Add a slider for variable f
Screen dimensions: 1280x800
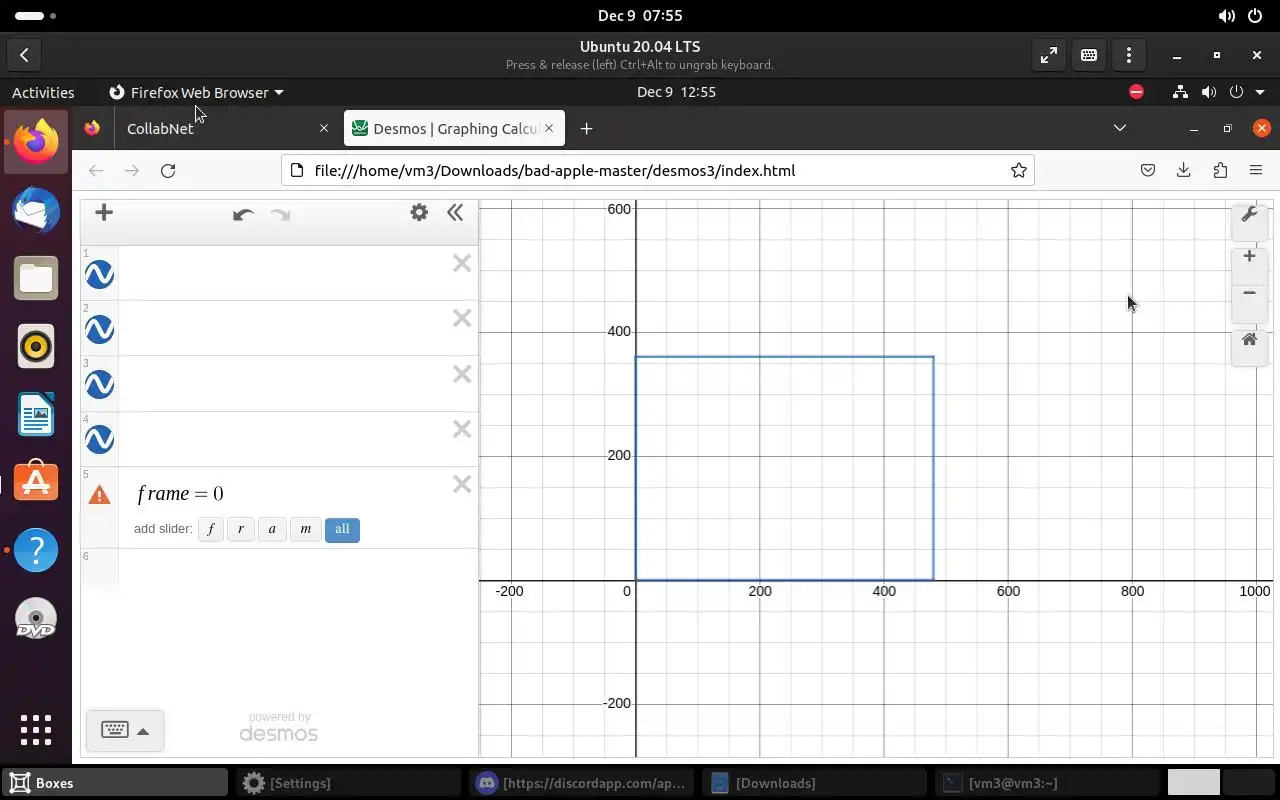click(210, 529)
